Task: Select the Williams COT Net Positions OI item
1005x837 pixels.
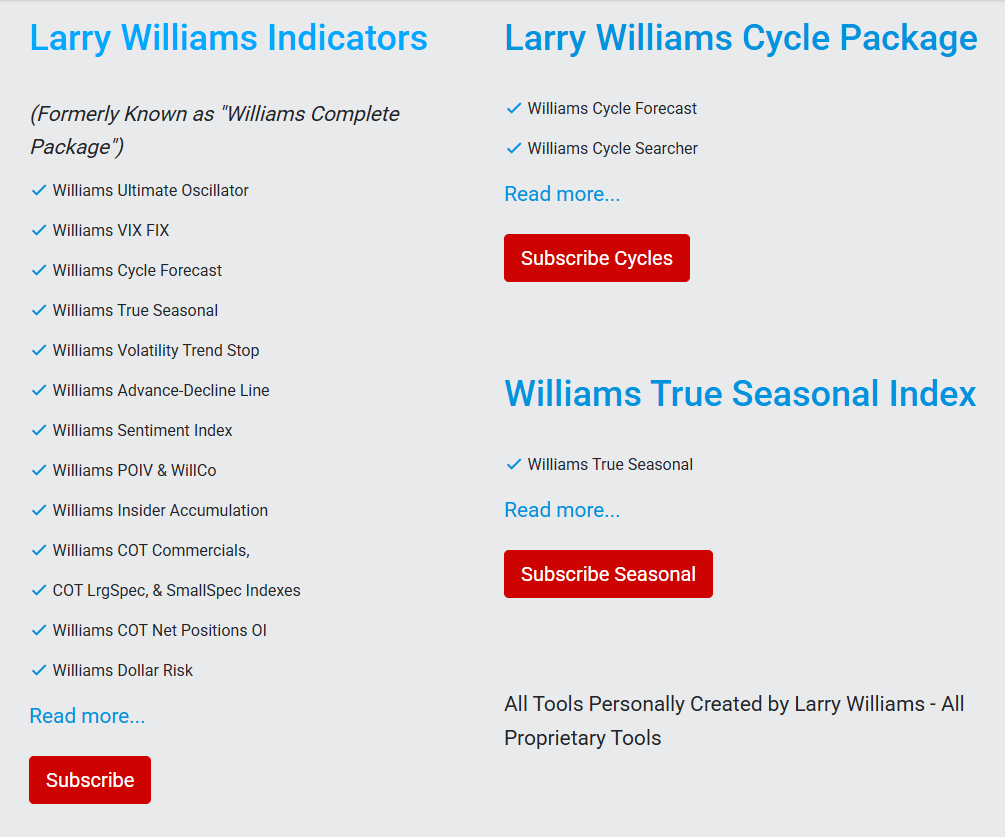Action: click(160, 631)
